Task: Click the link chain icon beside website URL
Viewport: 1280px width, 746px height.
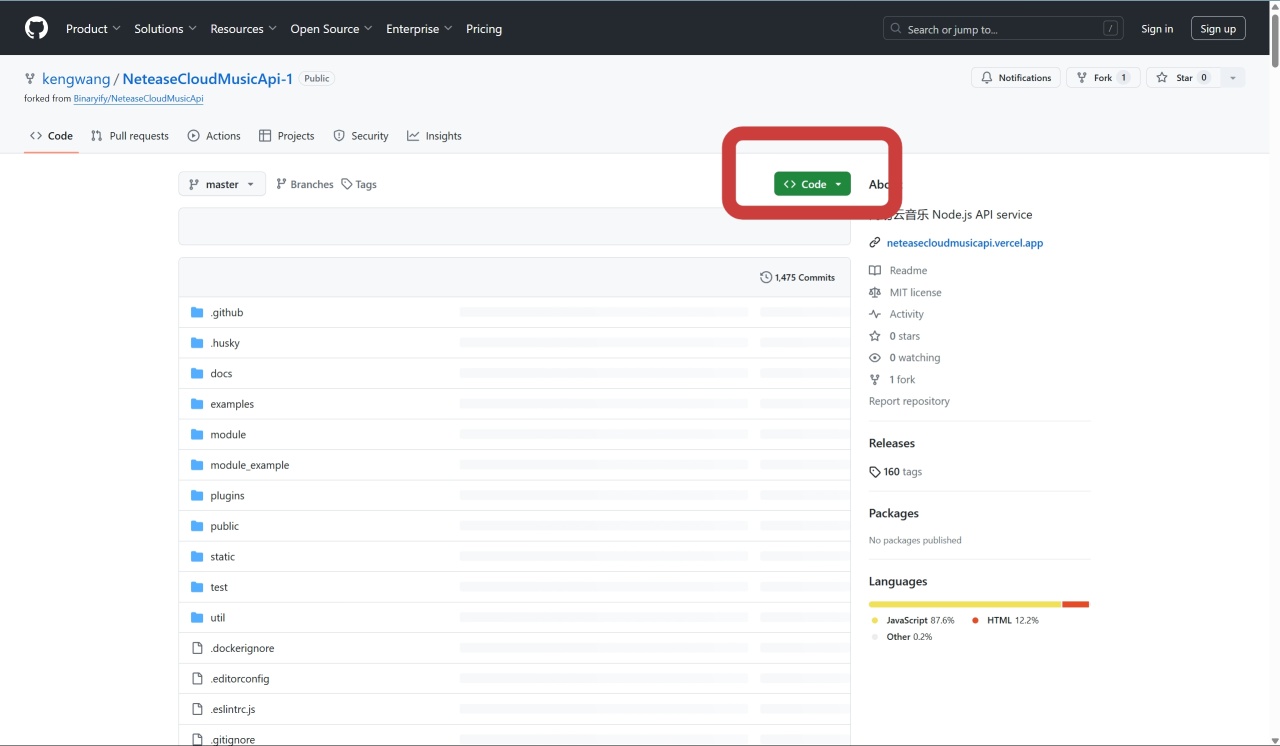Action: pyautogui.click(x=875, y=243)
